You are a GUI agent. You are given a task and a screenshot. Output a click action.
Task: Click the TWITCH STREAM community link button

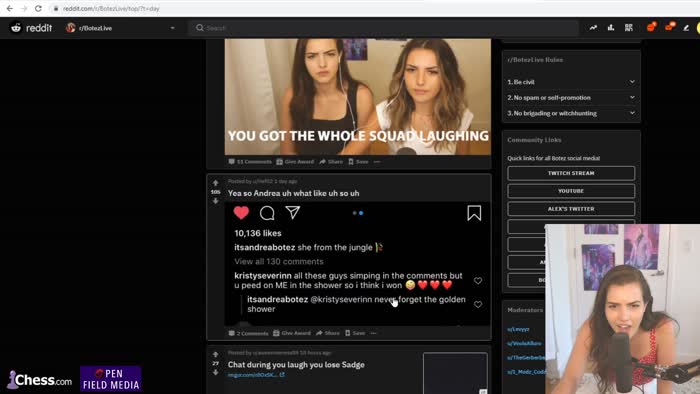tap(571, 173)
